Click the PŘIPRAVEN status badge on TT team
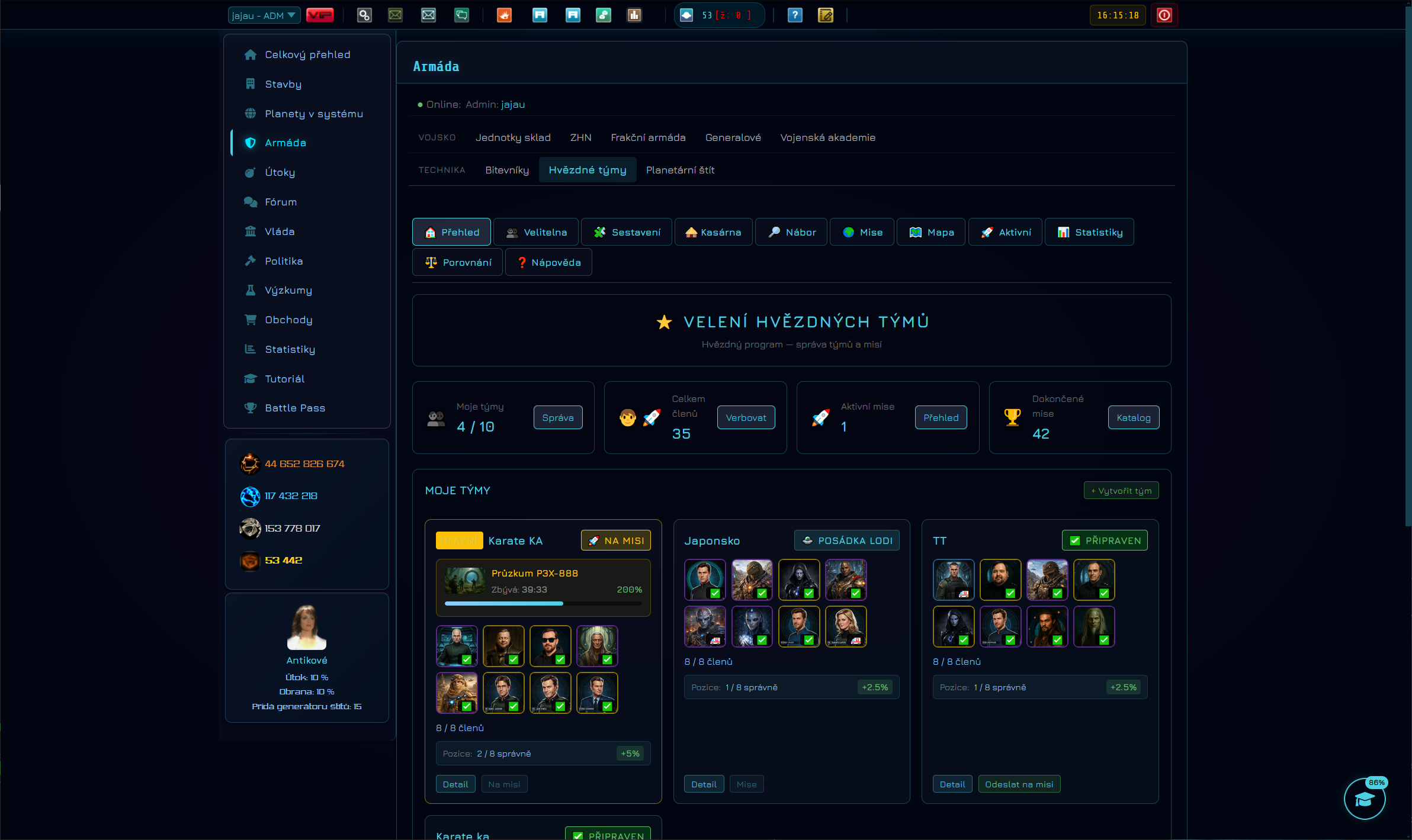This screenshot has height=840, width=1412. click(1105, 540)
